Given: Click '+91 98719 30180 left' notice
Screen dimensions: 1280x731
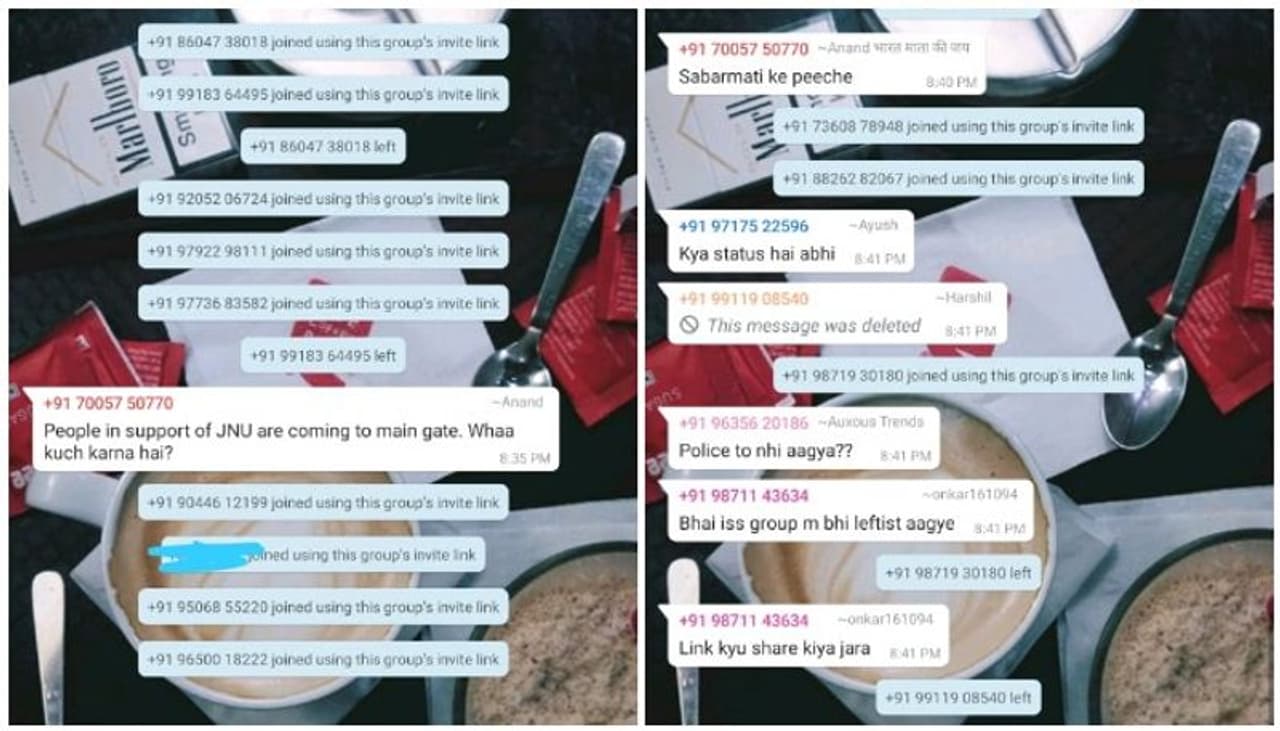Looking at the screenshot, I should pos(958,573).
